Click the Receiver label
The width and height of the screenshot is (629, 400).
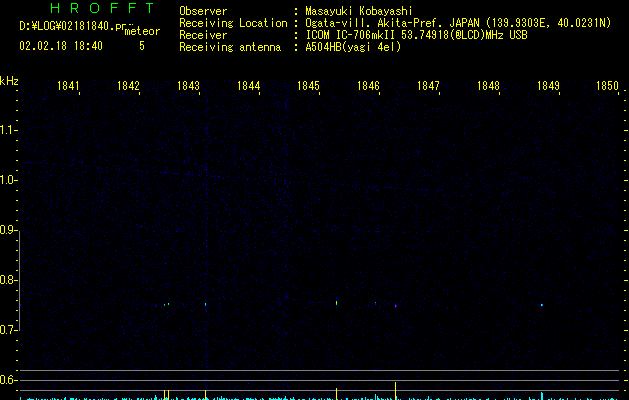coord(203,35)
